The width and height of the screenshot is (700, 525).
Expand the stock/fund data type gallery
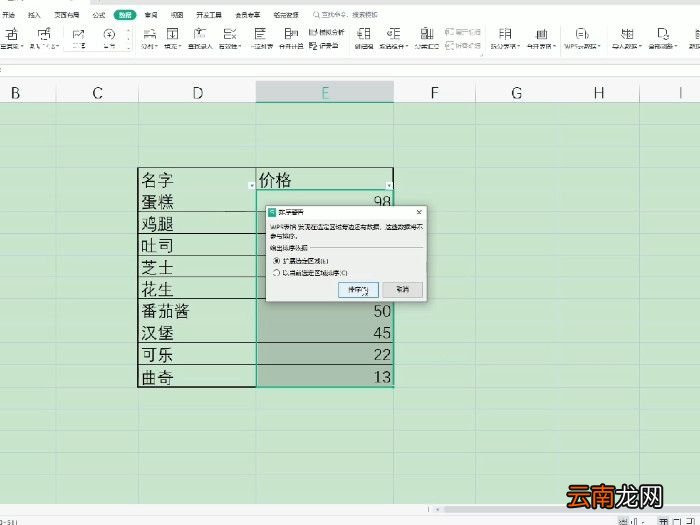click(x=129, y=47)
